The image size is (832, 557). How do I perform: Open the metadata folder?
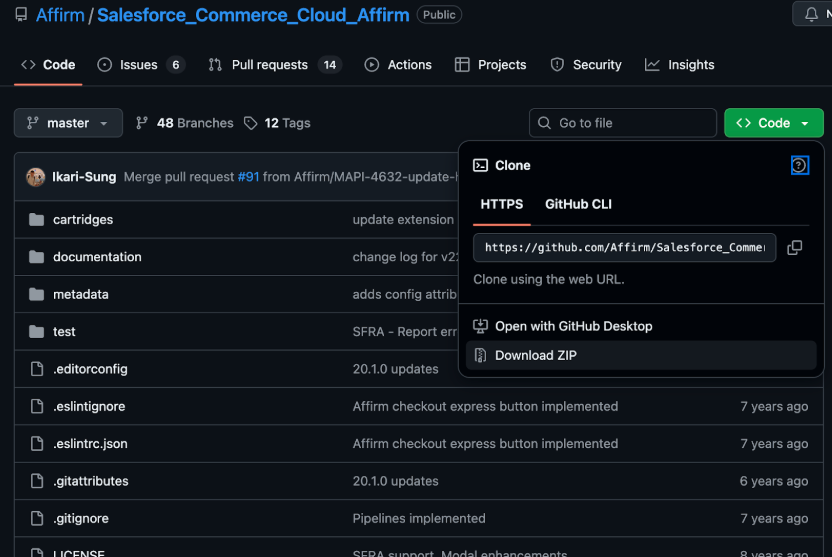tap(81, 294)
